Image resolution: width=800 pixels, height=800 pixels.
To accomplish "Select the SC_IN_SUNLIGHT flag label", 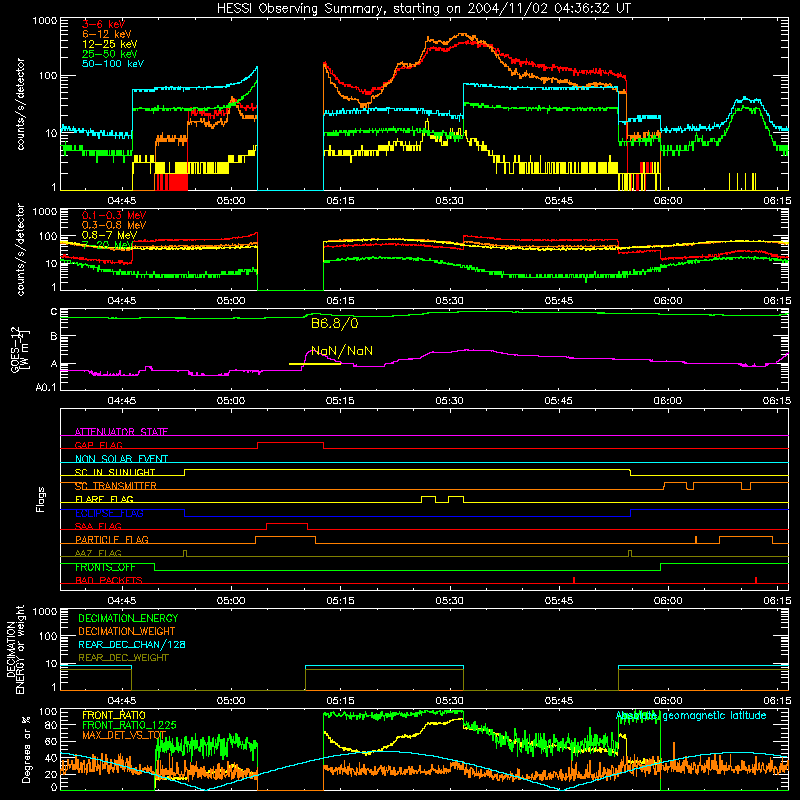I will [115, 472].
